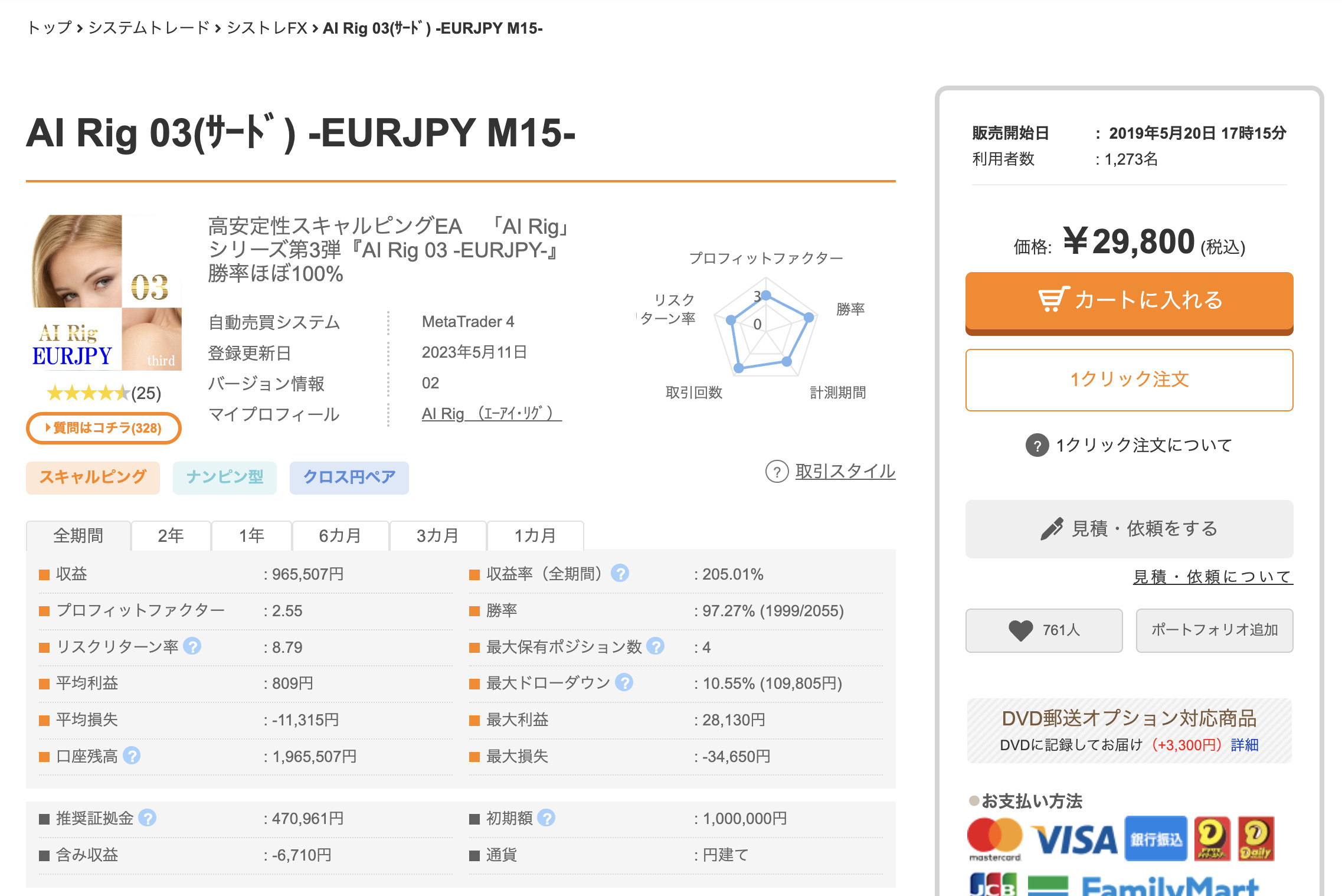The image size is (1342, 896).
Task: Click the 含み収益 value -6,710円
Action: pyautogui.click(x=302, y=855)
